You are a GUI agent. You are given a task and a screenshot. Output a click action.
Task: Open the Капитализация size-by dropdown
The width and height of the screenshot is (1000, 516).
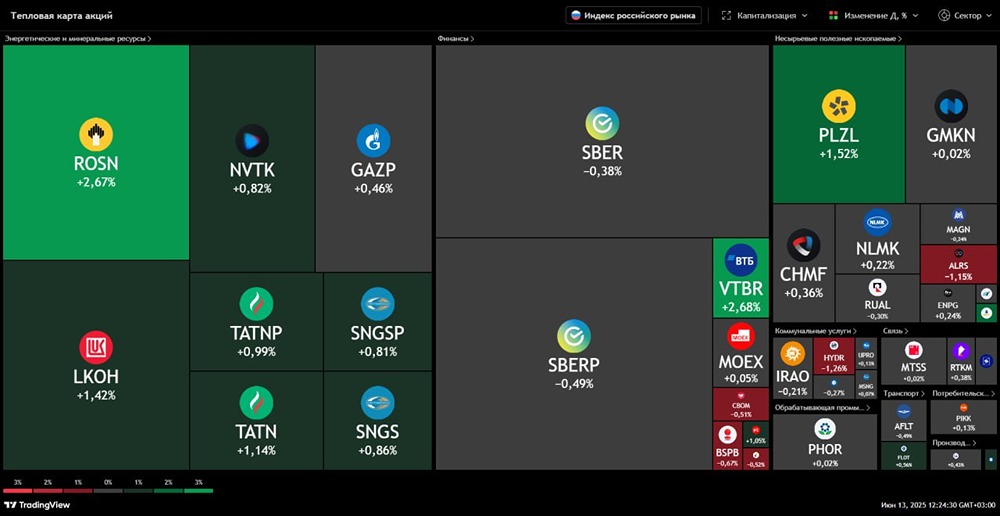[x=764, y=15]
